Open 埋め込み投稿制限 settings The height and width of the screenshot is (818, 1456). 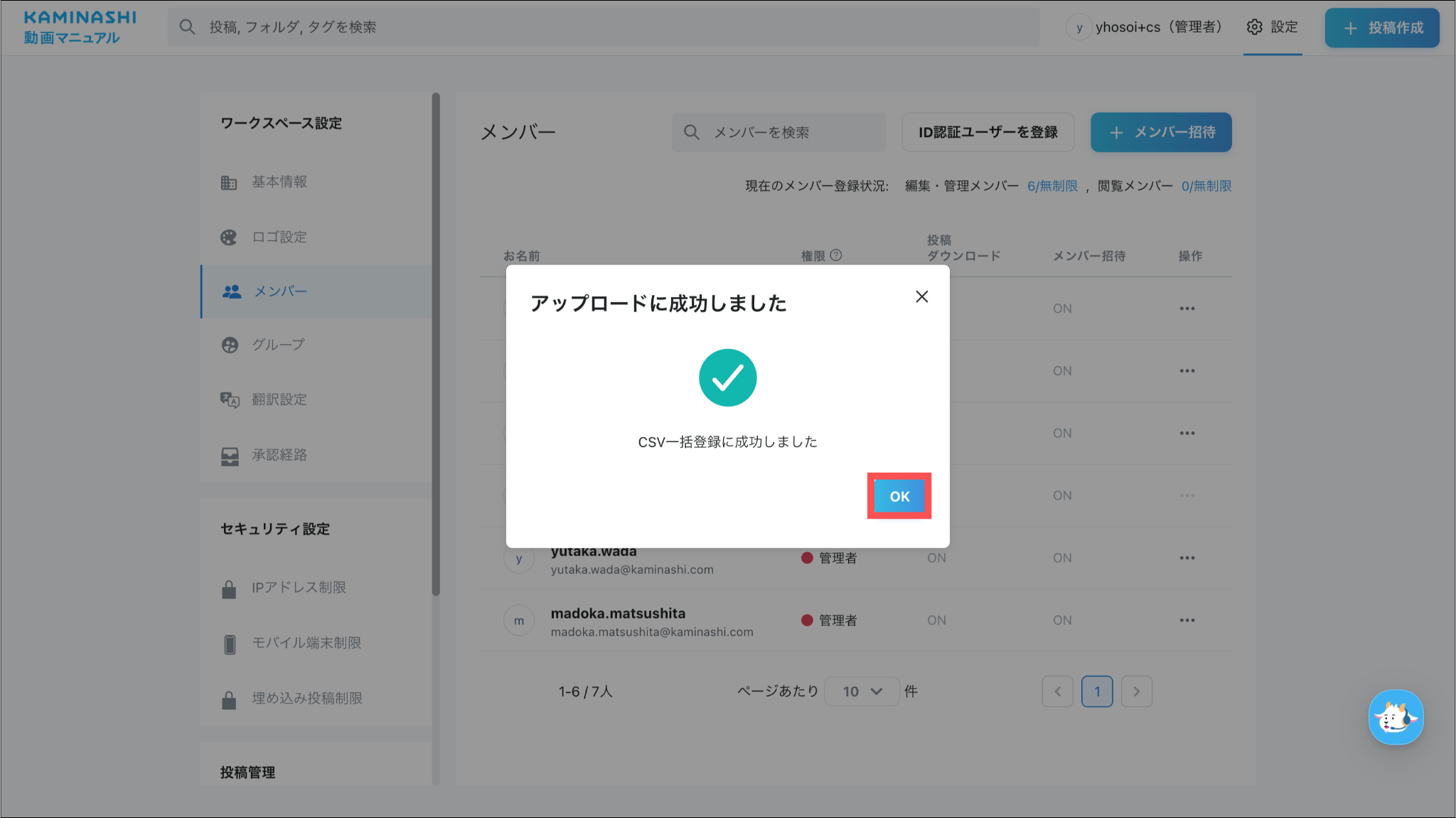[306, 698]
